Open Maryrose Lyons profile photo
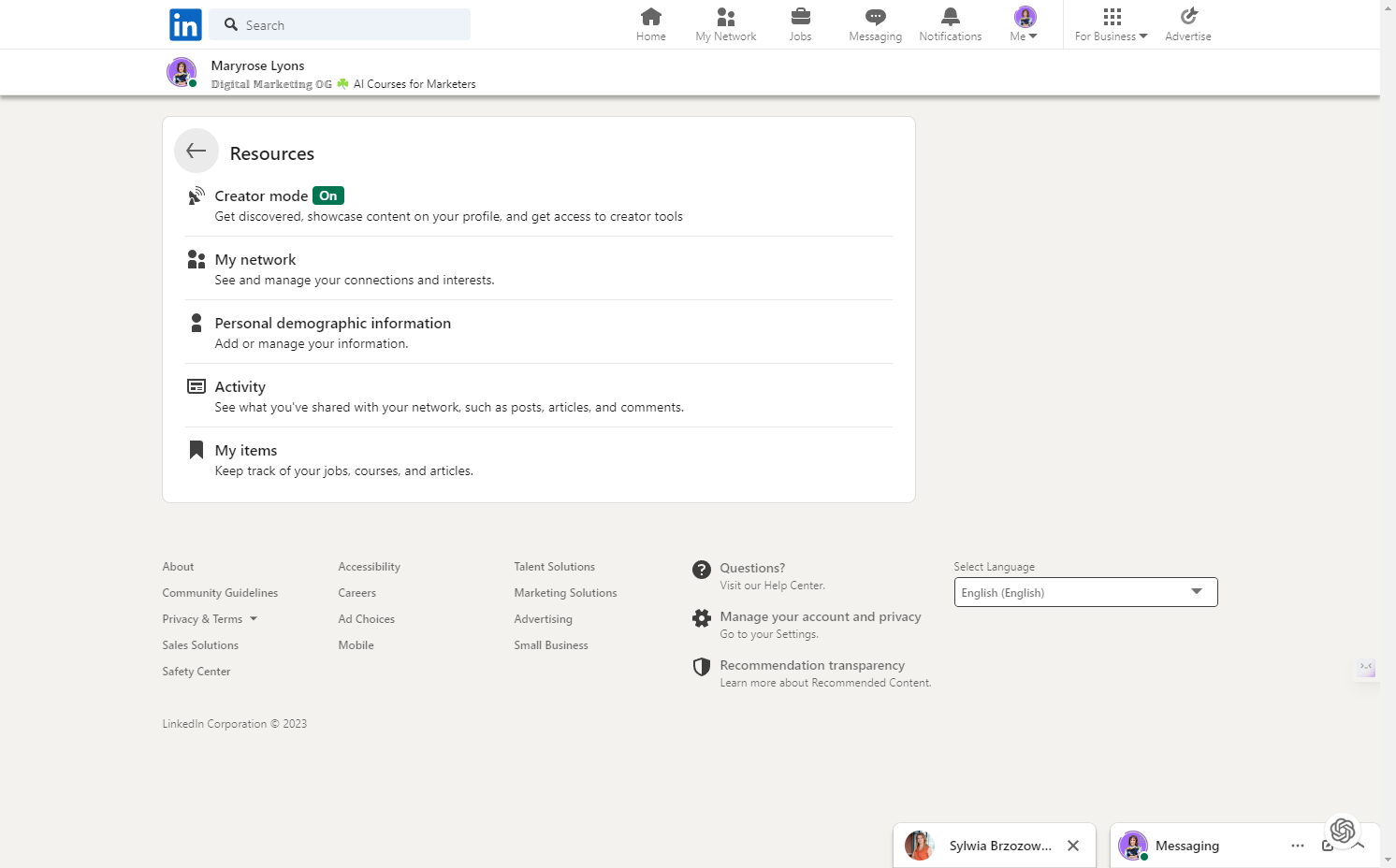The image size is (1396, 868). [x=182, y=72]
